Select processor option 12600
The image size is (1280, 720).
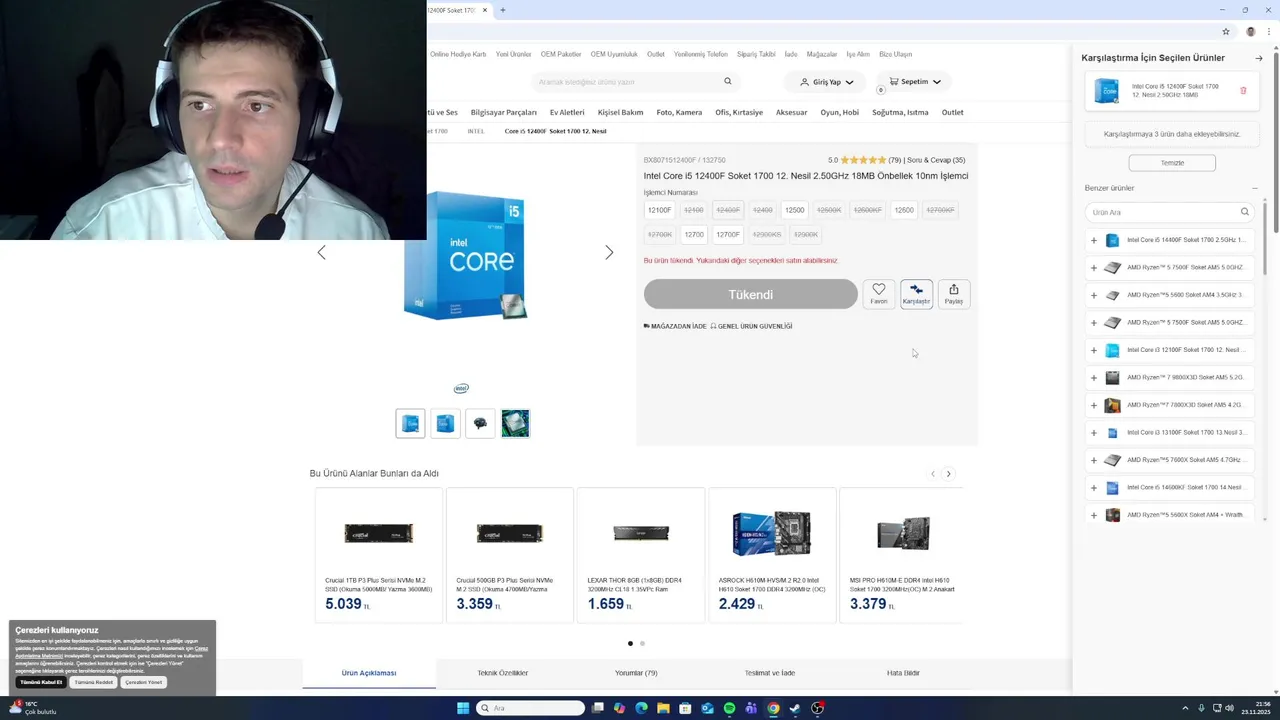[904, 210]
